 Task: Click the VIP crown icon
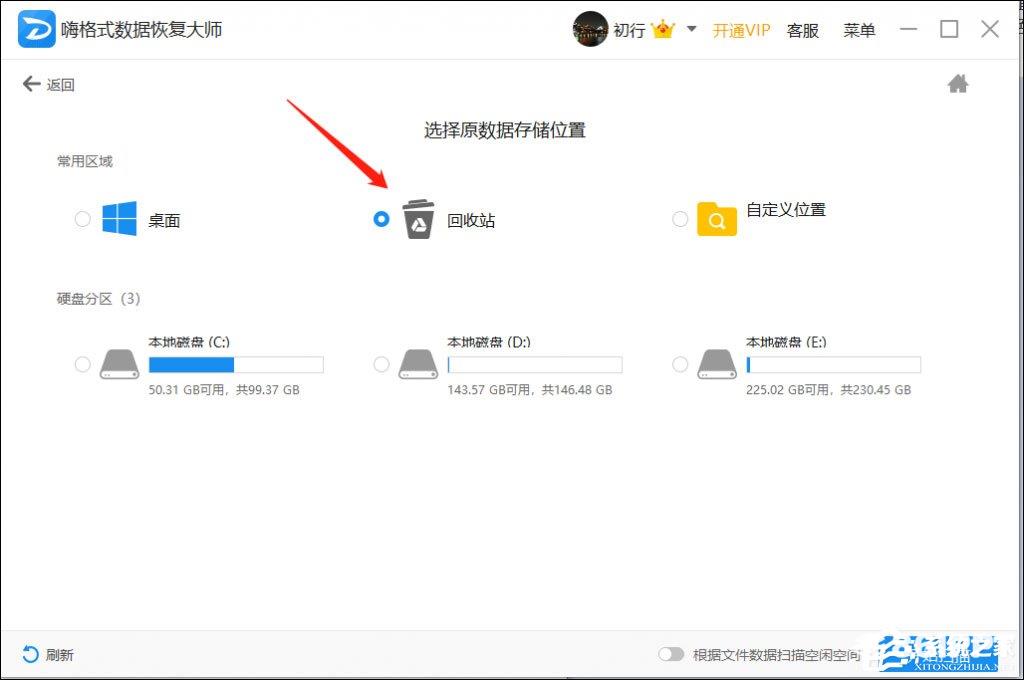(663, 29)
